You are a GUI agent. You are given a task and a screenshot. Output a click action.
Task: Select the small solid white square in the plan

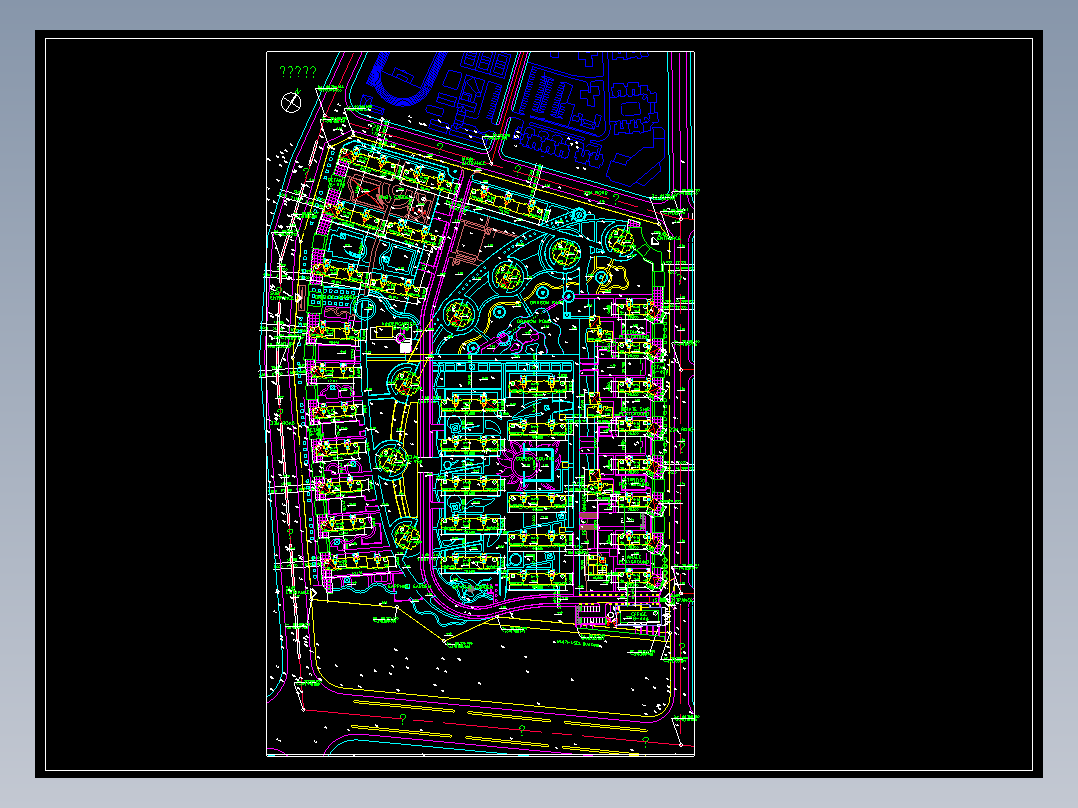coord(406,347)
